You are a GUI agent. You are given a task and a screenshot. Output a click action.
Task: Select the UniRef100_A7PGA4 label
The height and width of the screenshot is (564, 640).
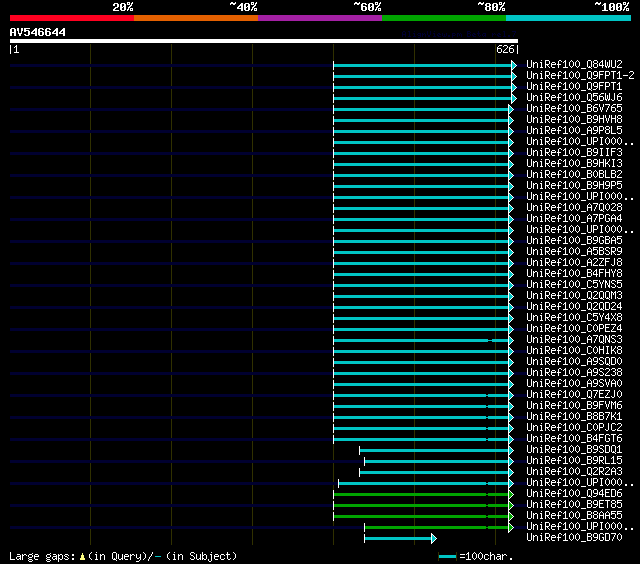pyautogui.click(x=574, y=219)
